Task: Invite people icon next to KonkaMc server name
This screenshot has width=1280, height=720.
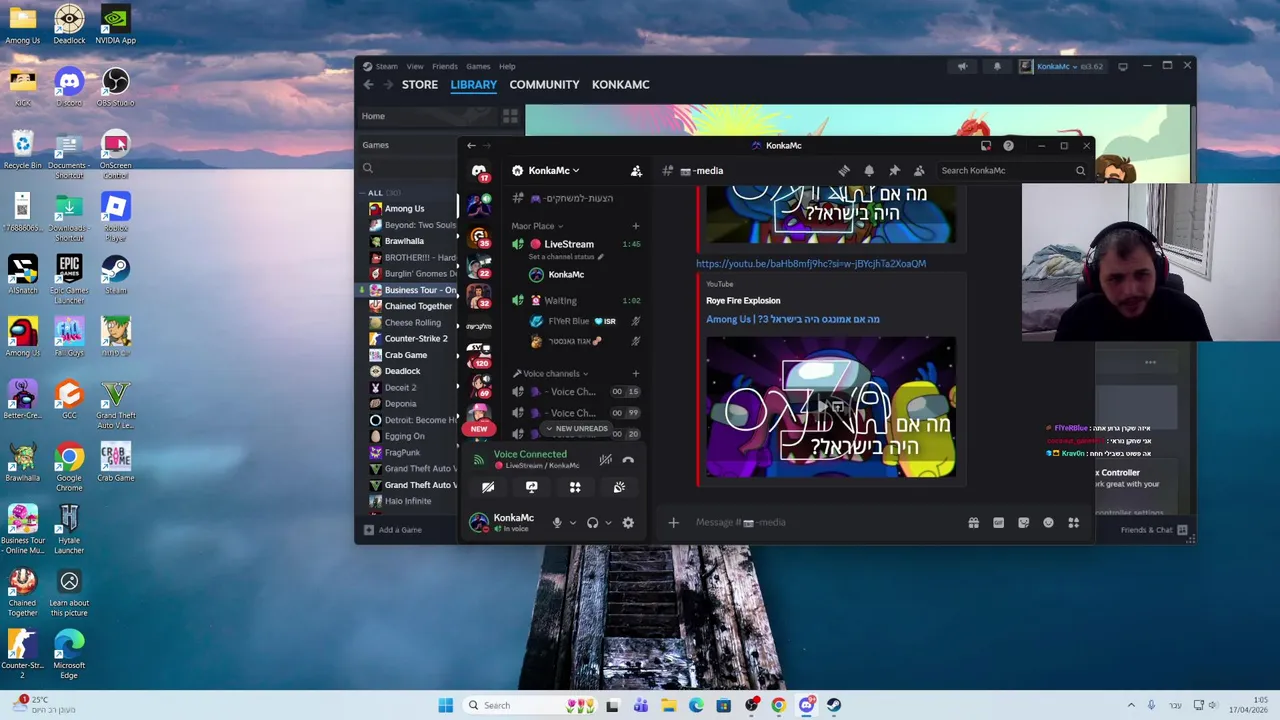Action: click(636, 171)
